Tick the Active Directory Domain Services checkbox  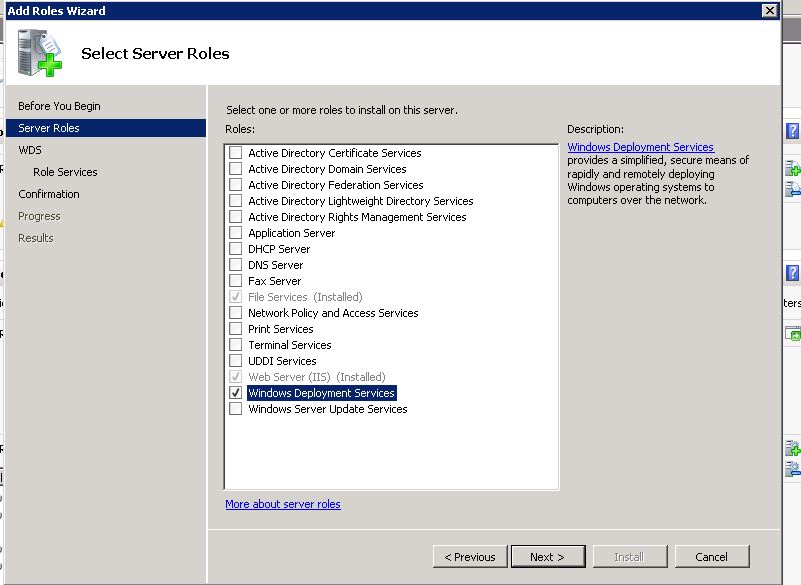pos(235,169)
